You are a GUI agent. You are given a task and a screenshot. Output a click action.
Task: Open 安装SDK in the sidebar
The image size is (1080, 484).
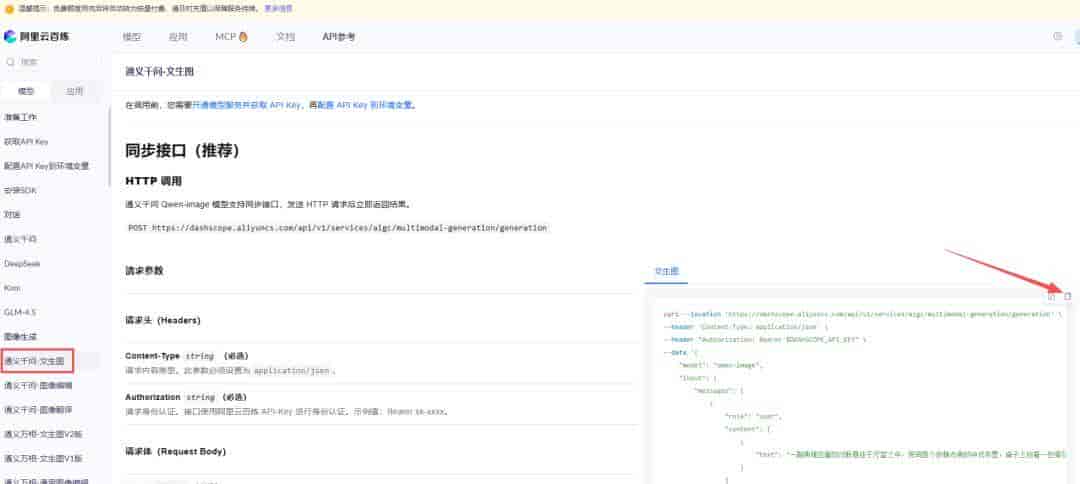(x=21, y=190)
